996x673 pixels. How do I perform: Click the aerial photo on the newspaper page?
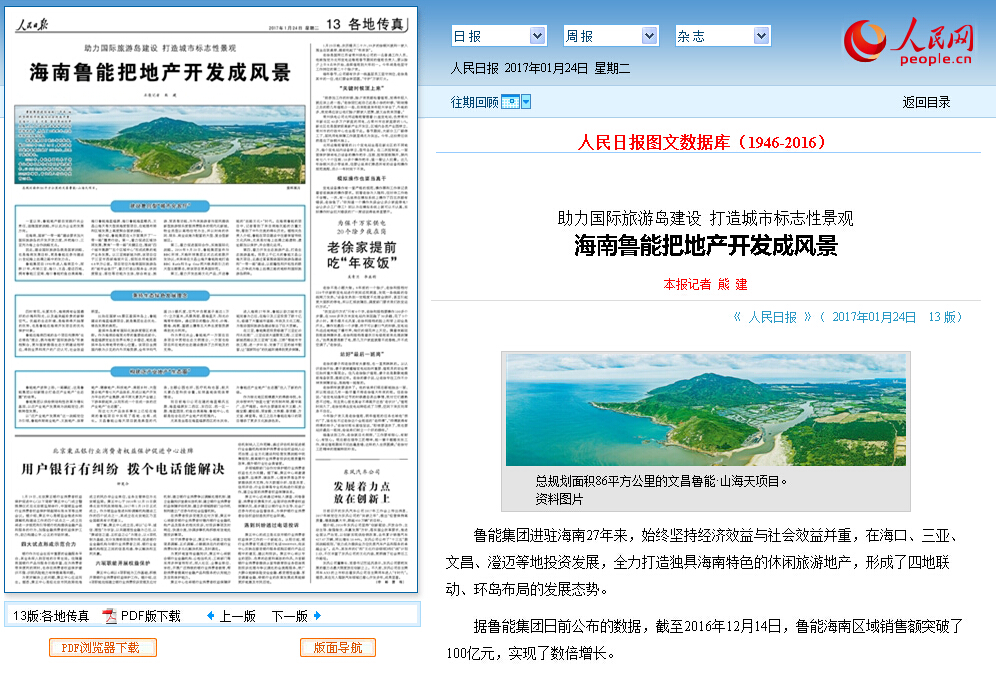pyautogui.click(x=159, y=145)
